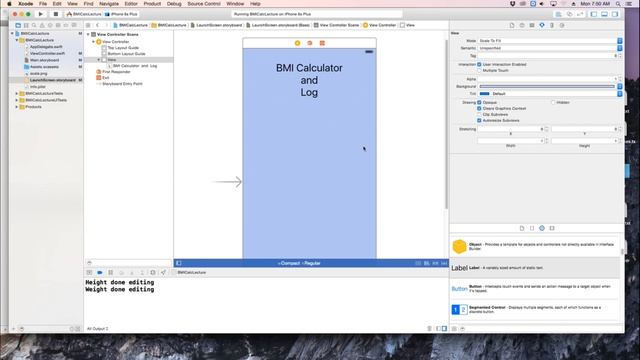Toggle the Autoresize Subviews checkbox
640x360 pixels.
(x=479, y=120)
